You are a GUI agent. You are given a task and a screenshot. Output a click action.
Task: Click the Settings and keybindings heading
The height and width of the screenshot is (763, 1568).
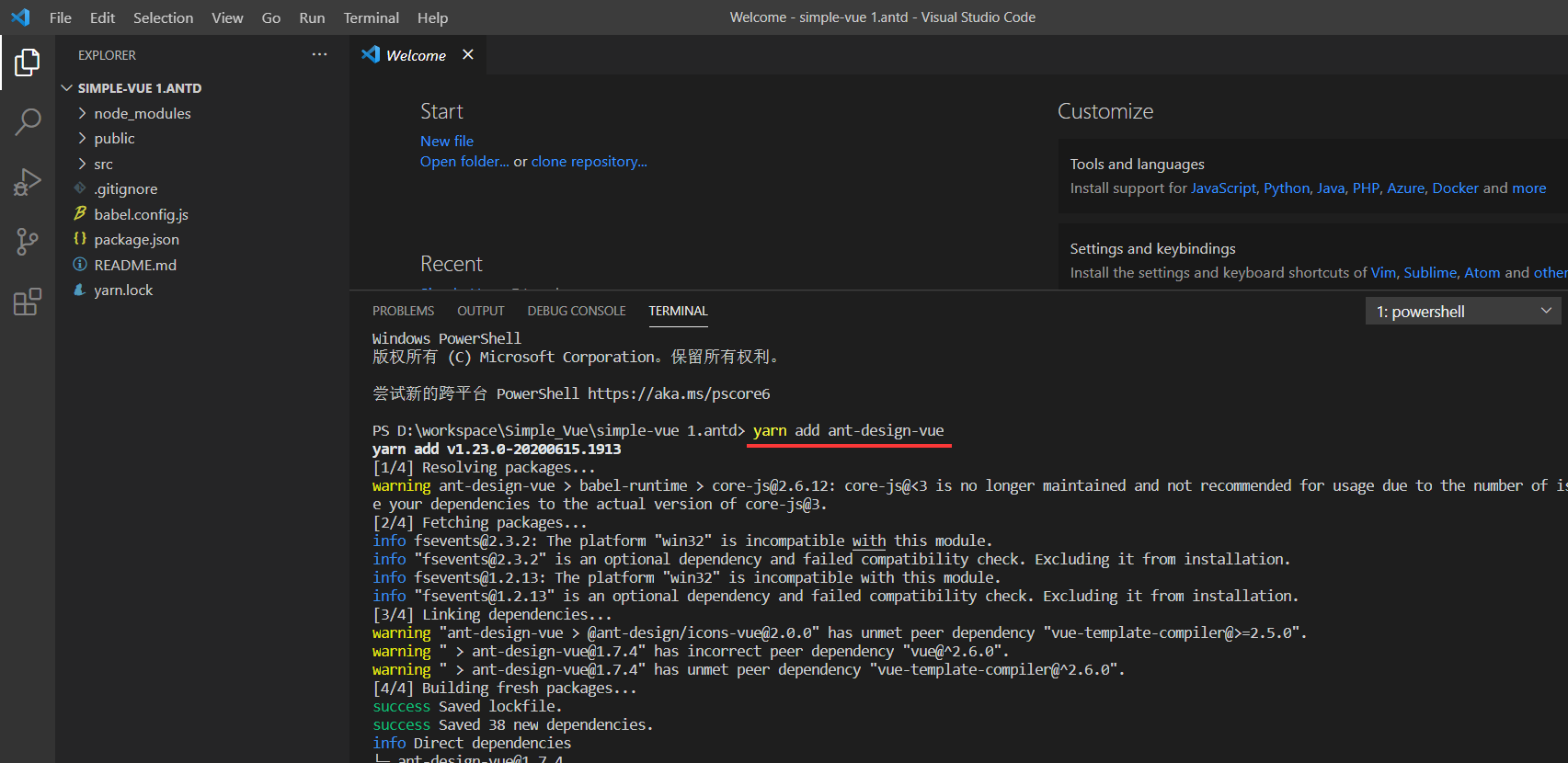click(x=1152, y=248)
